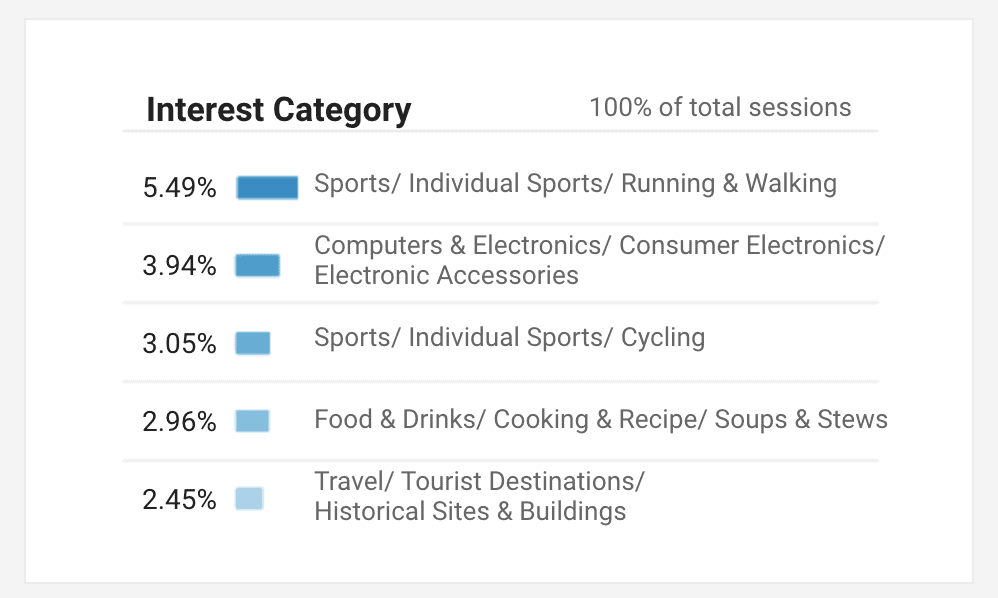Open Travel/ Historical Sites & Buildings category

pos(479,496)
